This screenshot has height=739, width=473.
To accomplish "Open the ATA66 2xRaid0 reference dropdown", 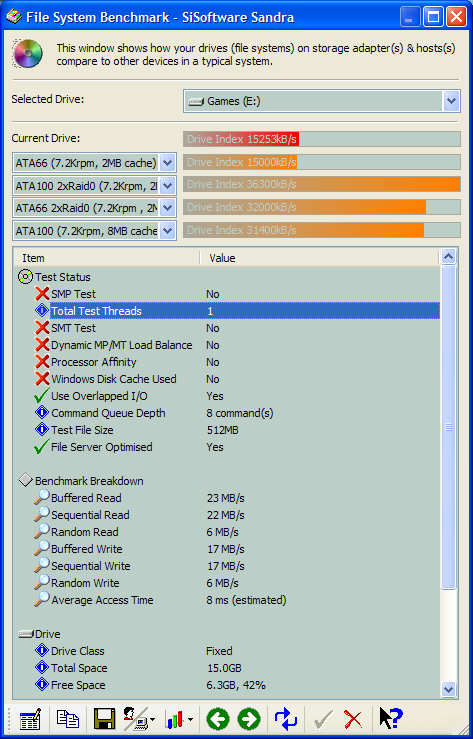I will [167, 207].
